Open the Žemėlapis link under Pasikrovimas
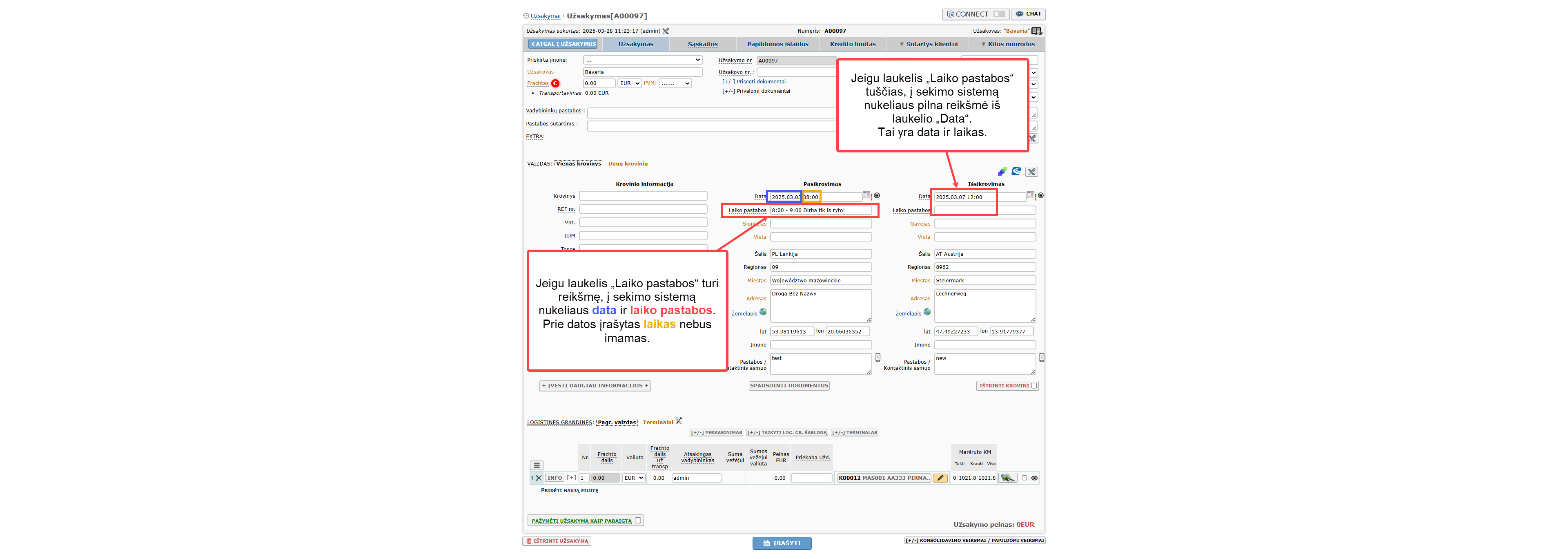 [744, 314]
